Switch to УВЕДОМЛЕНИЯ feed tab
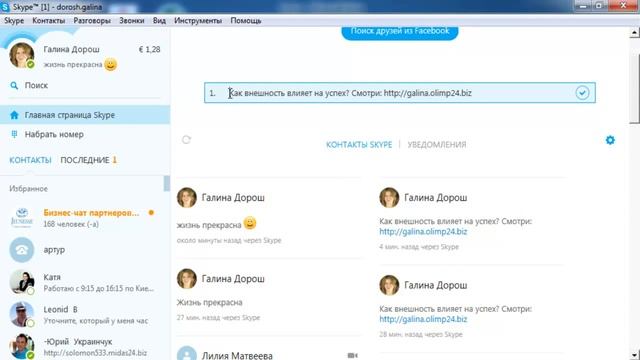The width and height of the screenshot is (640, 360). coord(437,144)
